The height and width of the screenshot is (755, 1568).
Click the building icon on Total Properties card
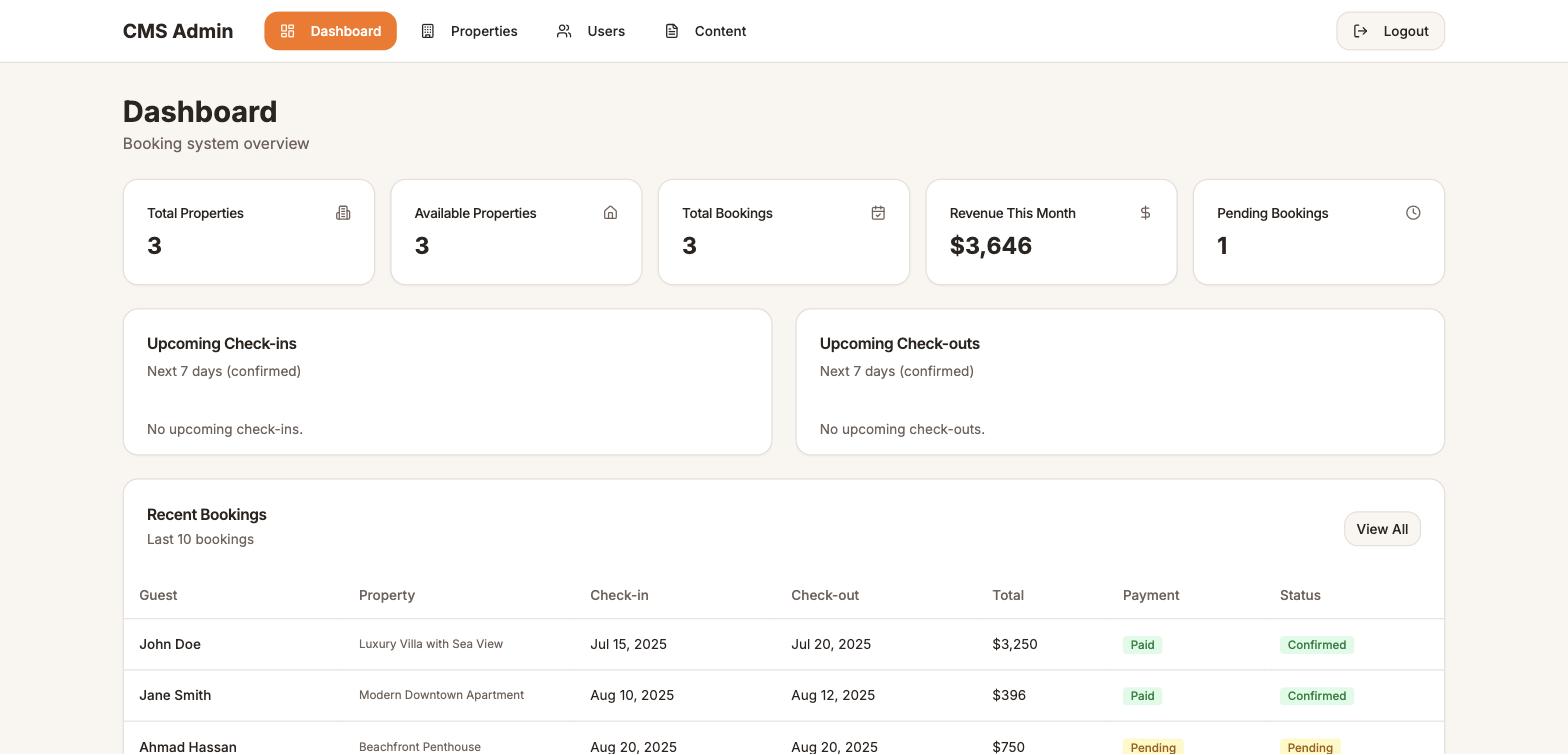click(343, 213)
